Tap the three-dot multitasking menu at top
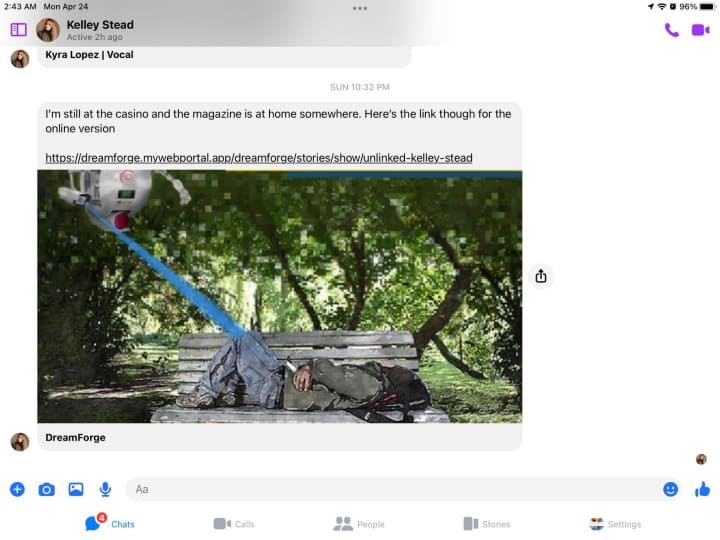Image resolution: width=720 pixels, height=540 pixels. tap(360, 8)
